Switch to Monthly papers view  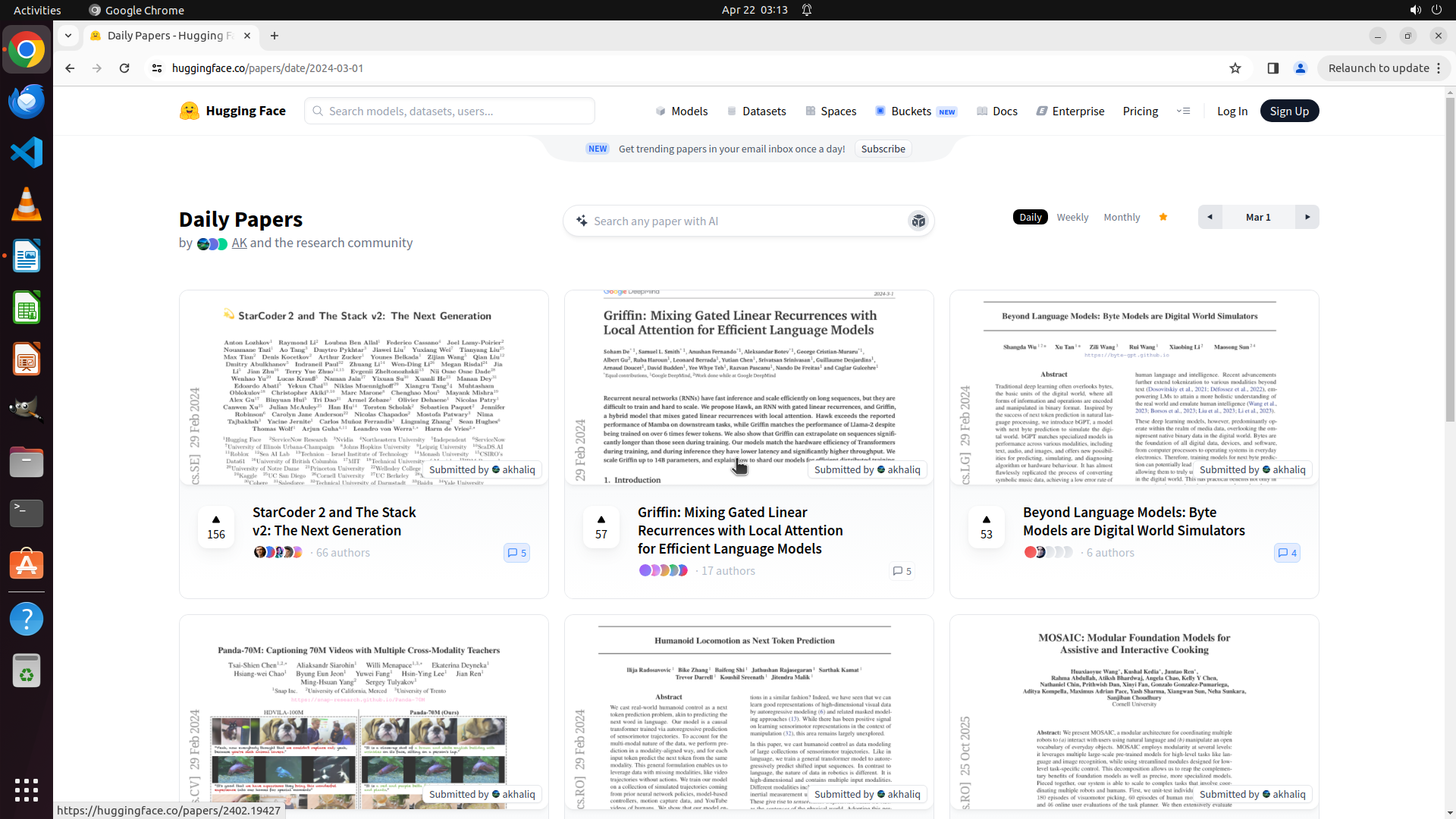pos(1122,217)
